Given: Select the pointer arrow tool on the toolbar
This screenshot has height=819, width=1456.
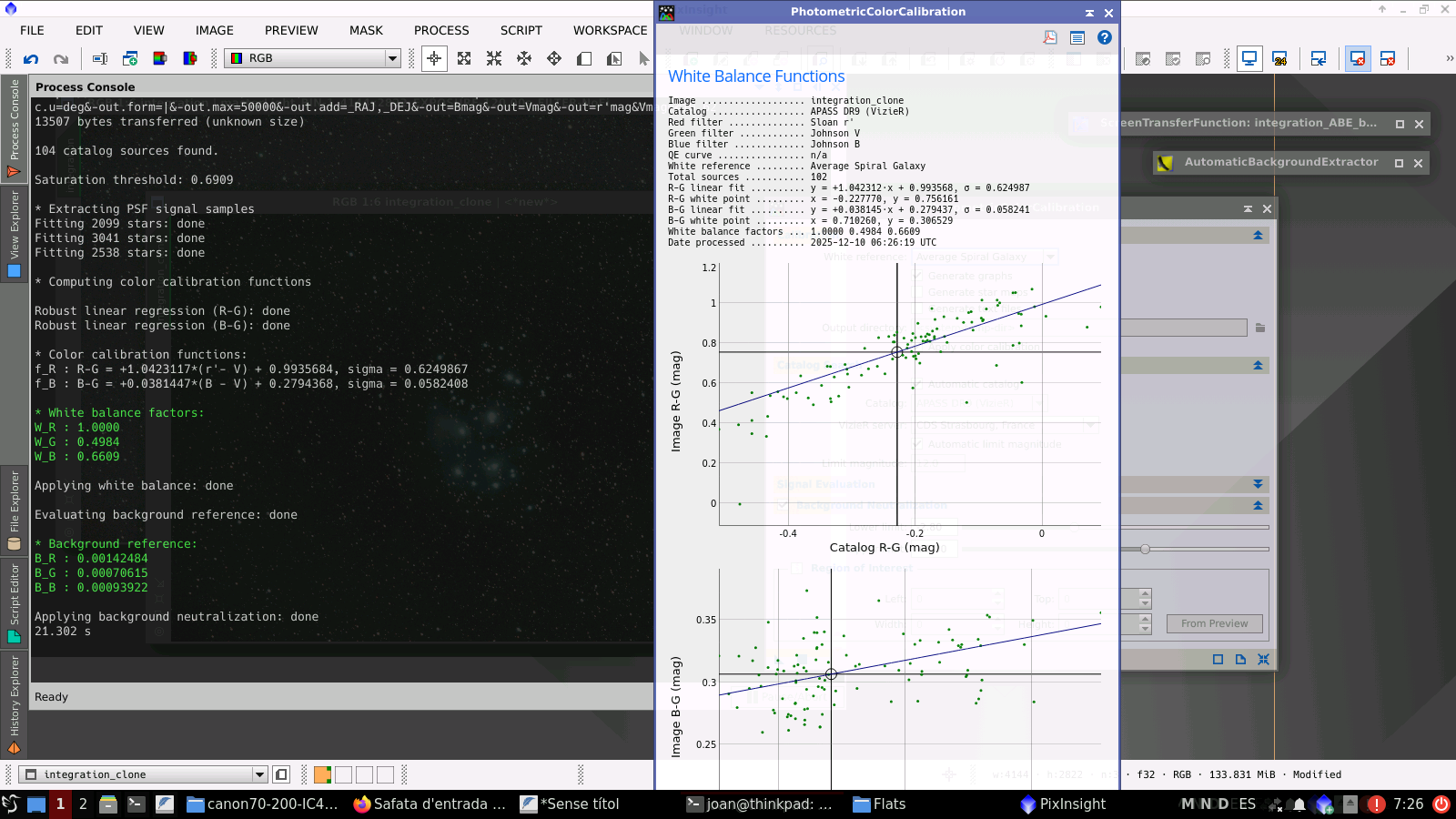Looking at the screenshot, I should click(644, 57).
